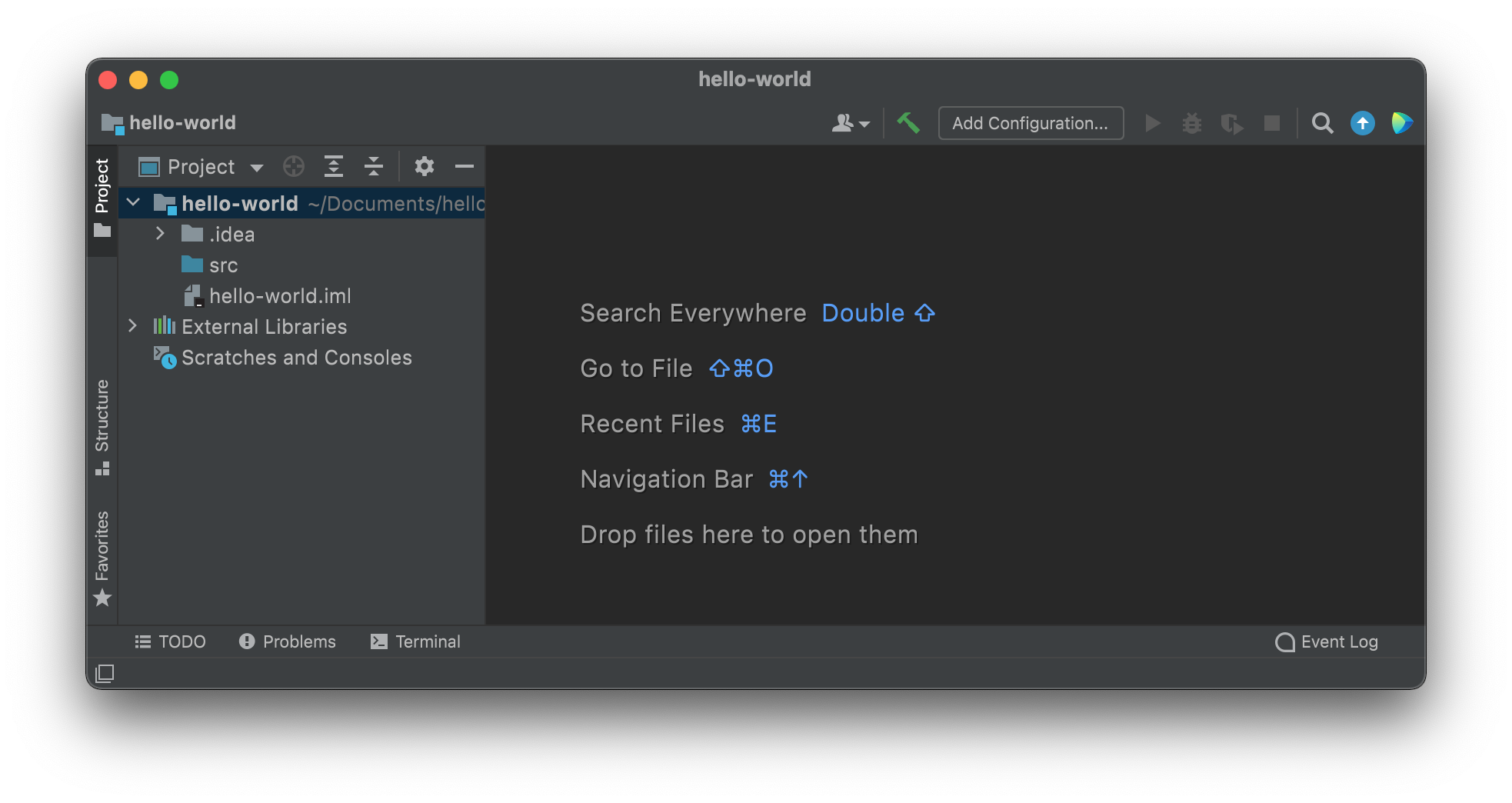Image resolution: width=1512 pixels, height=803 pixels.
Task: Hide the Project panel with minus icon
Action: click(465, 166)
